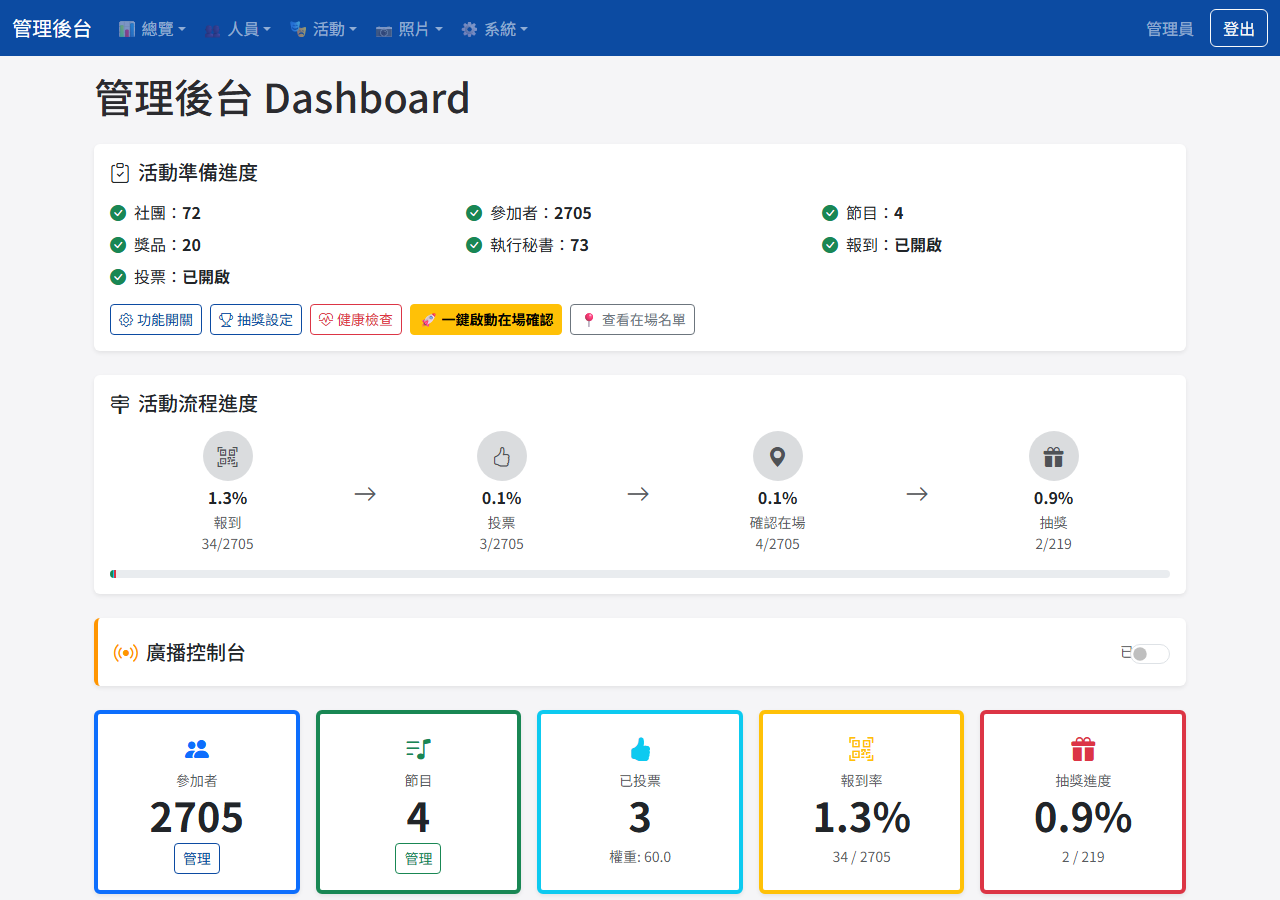Screen dimensions: 1280x900
Task: Click the 登出 logout button
Action: tap(1238, 29)
